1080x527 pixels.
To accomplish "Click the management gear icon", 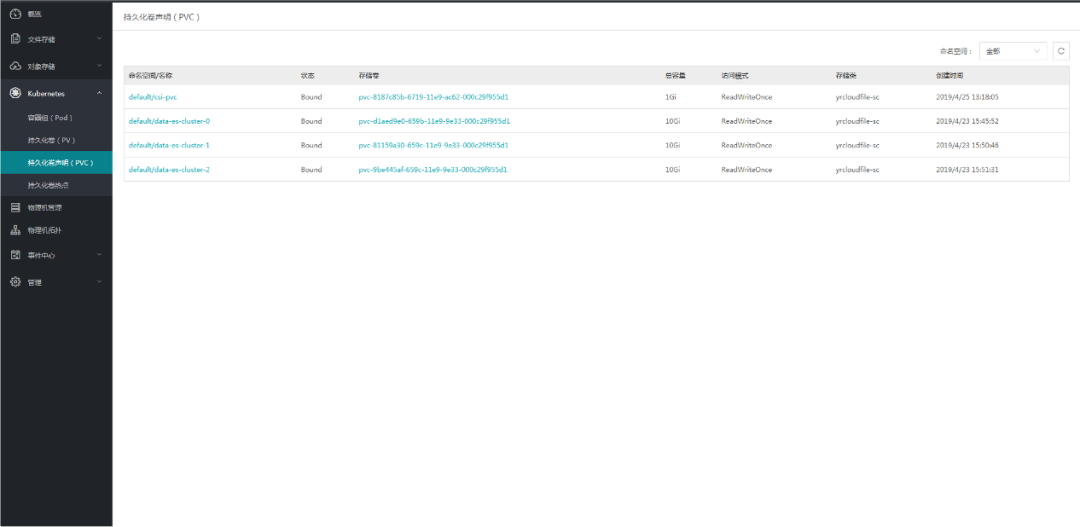I will point(15,282).
